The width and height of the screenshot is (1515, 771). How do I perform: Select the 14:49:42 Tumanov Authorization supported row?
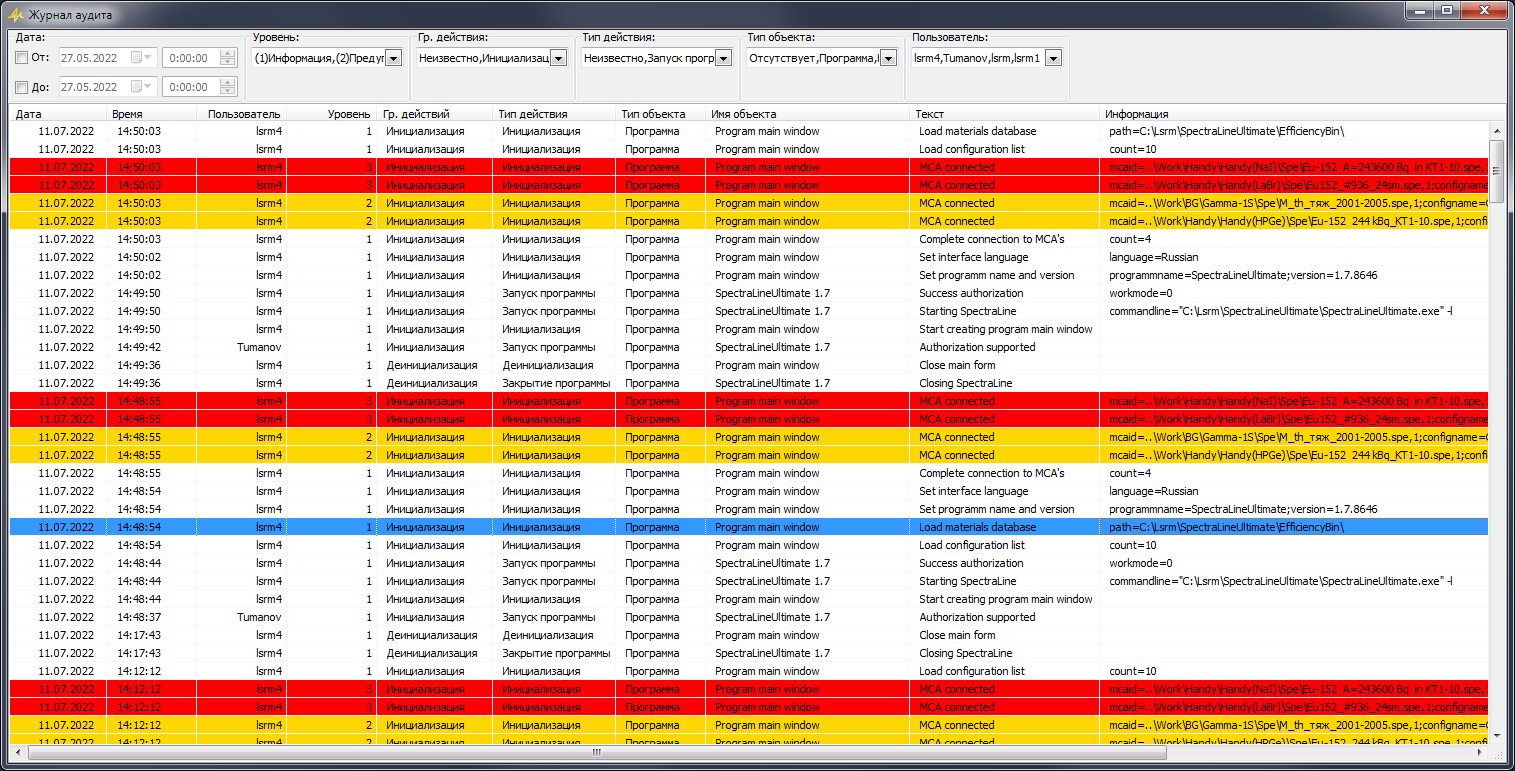500,347
